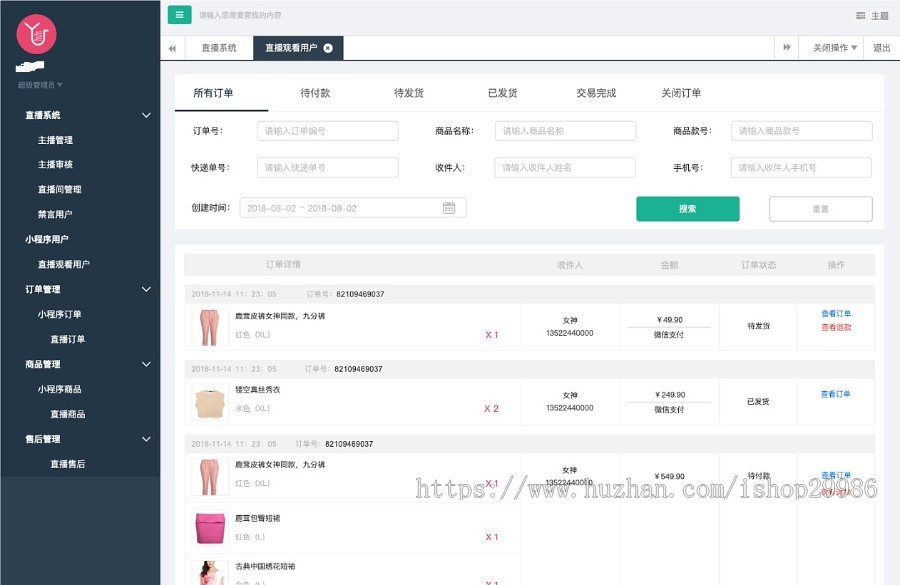Open 小程序商品 in the sidebar

coord(60,389)
